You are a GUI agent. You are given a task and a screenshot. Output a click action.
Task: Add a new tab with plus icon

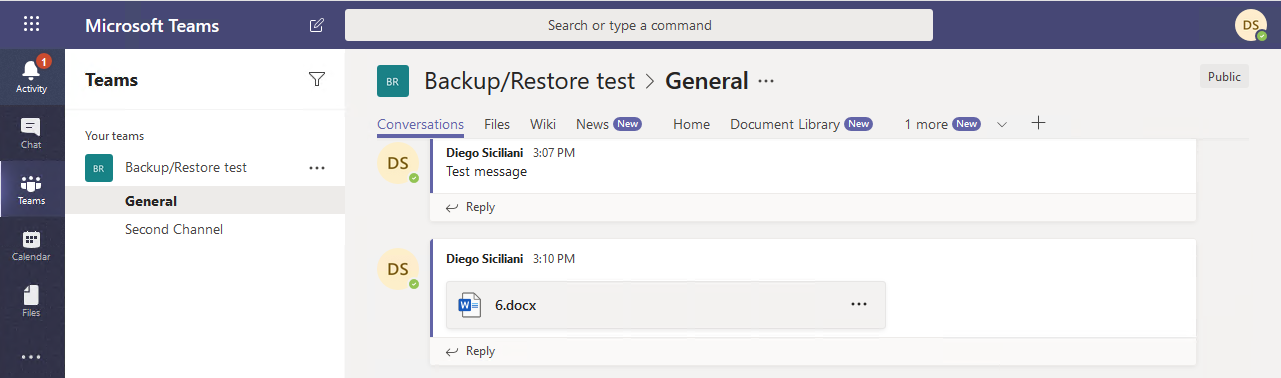(1038, 123)
